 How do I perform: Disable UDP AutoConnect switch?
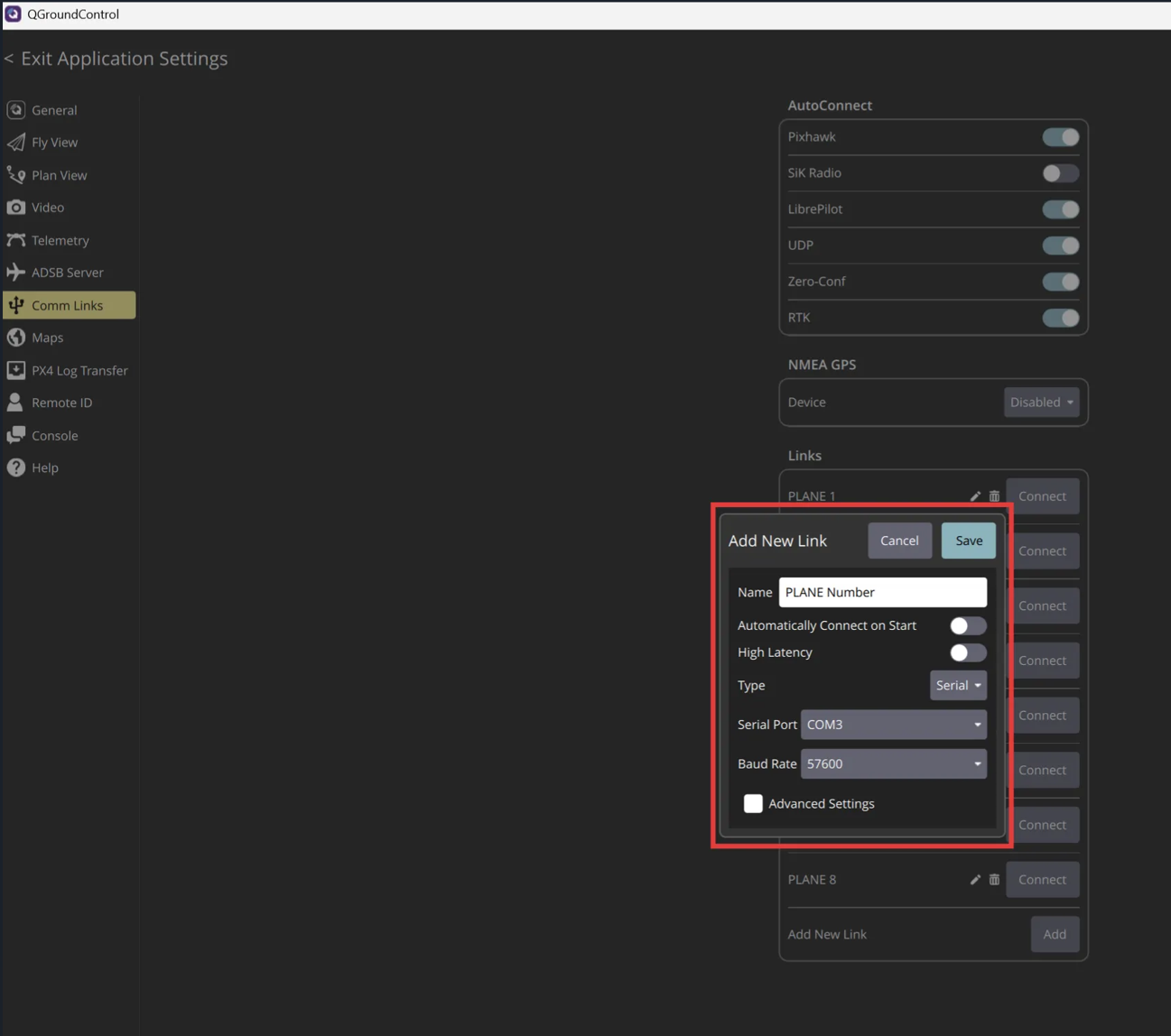1060,245
